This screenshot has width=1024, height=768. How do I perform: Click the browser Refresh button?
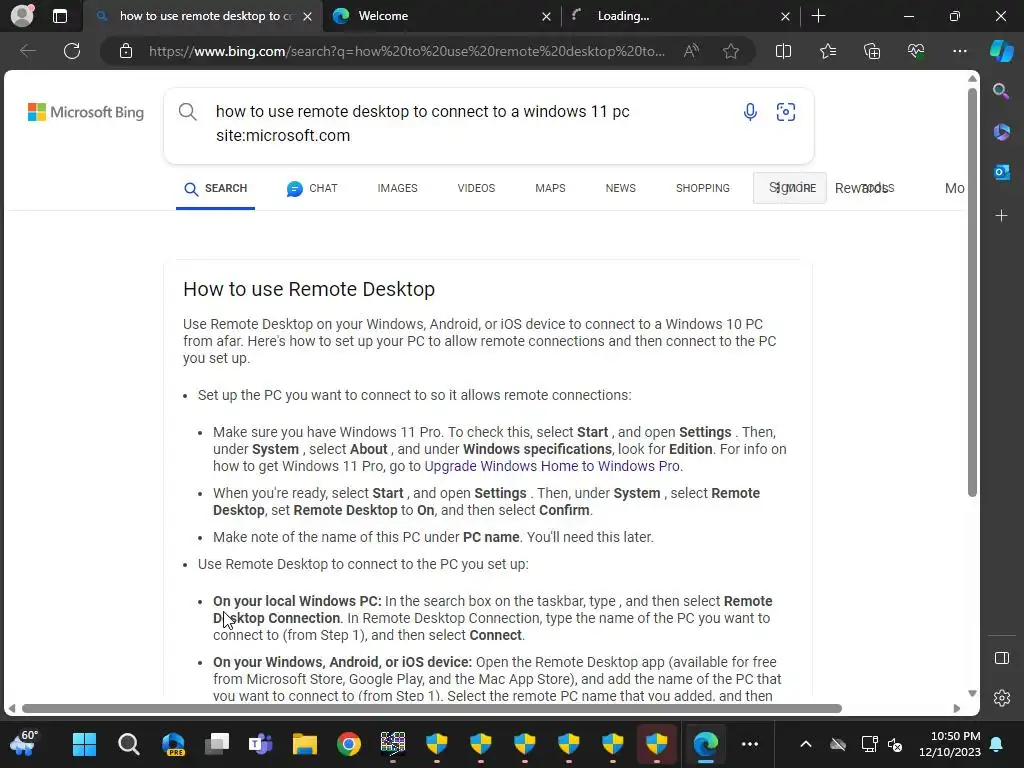click(x=72, y=51)
